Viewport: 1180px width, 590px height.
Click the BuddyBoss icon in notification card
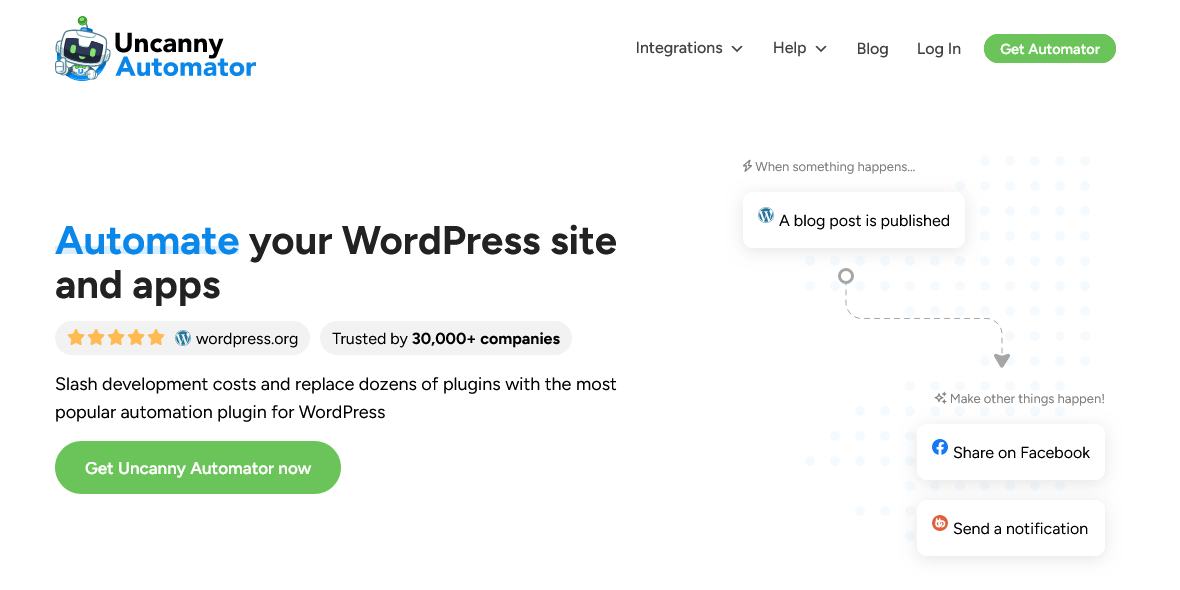[x=940, y=523]
